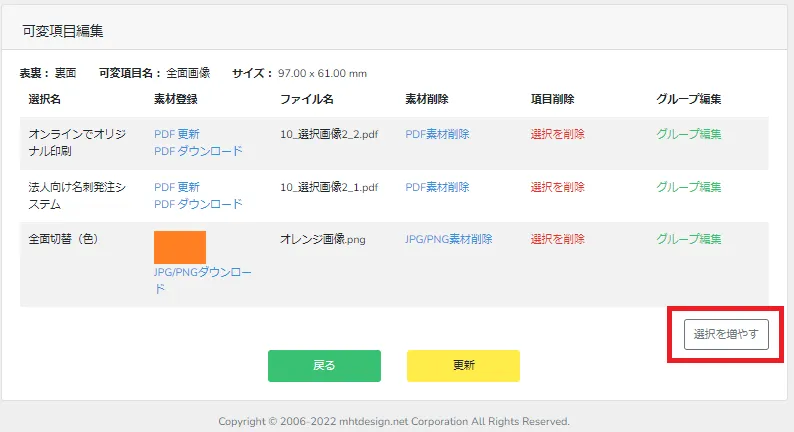Download PDF for 法人向け名刺発注システム

pos(198,204)
